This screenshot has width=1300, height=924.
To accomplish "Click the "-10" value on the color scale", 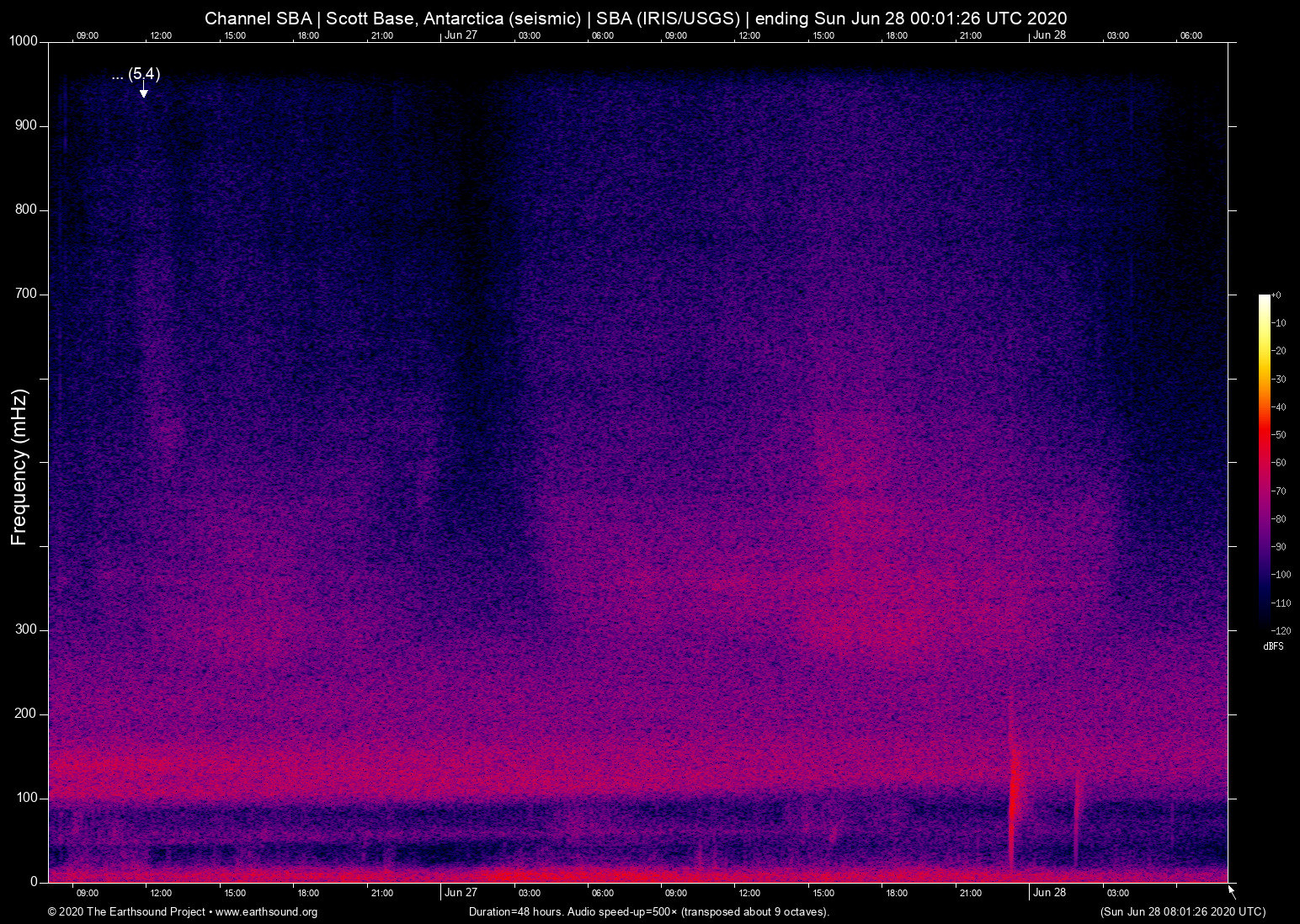I will tap(1279, 323).
